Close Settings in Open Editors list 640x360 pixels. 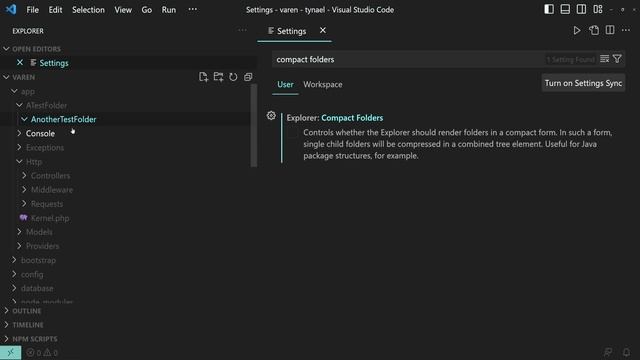20,62
